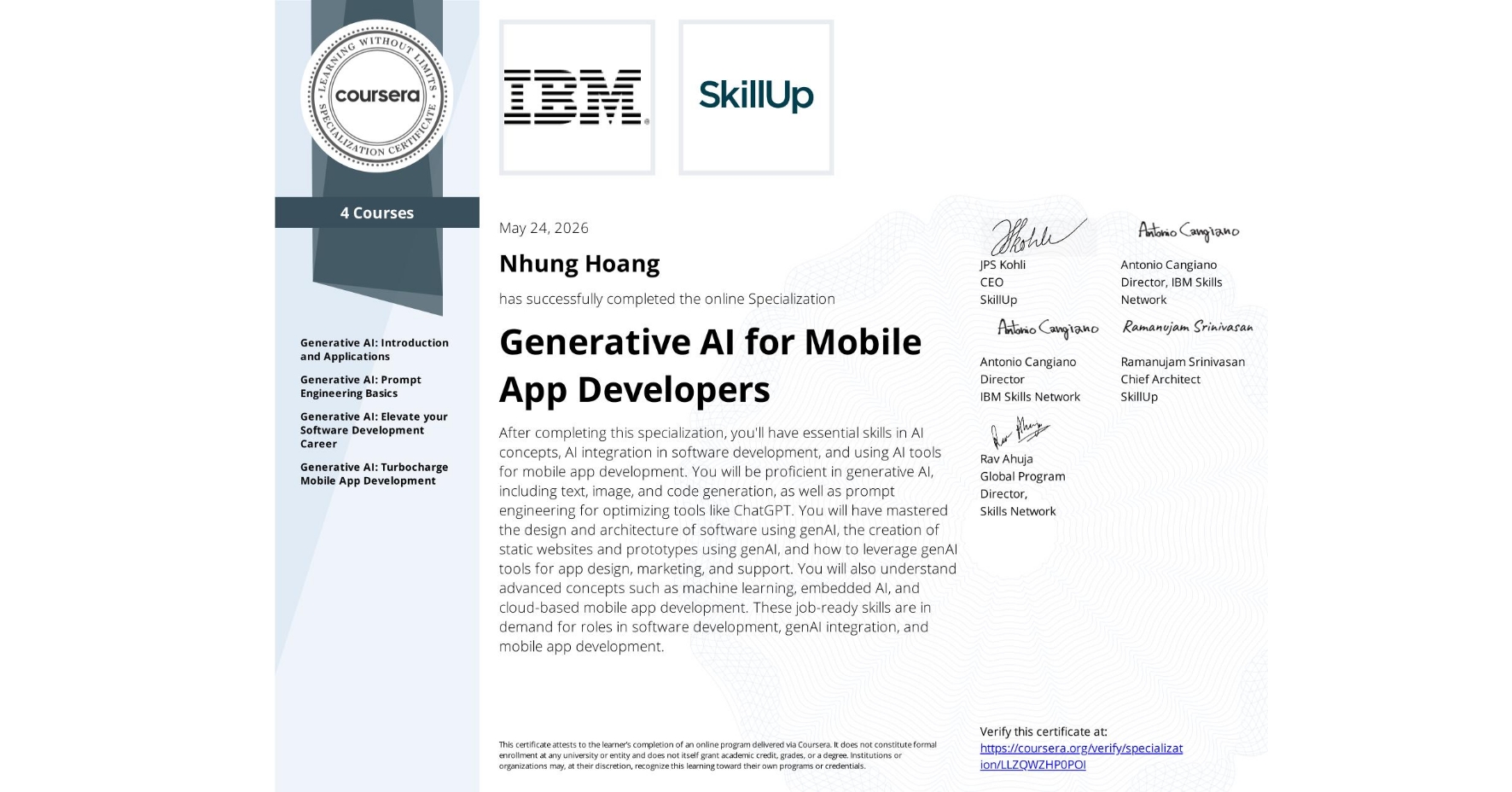Click the "Chief Architect" title
This screenshot has width=1512, height=792.
[1160, 379]
